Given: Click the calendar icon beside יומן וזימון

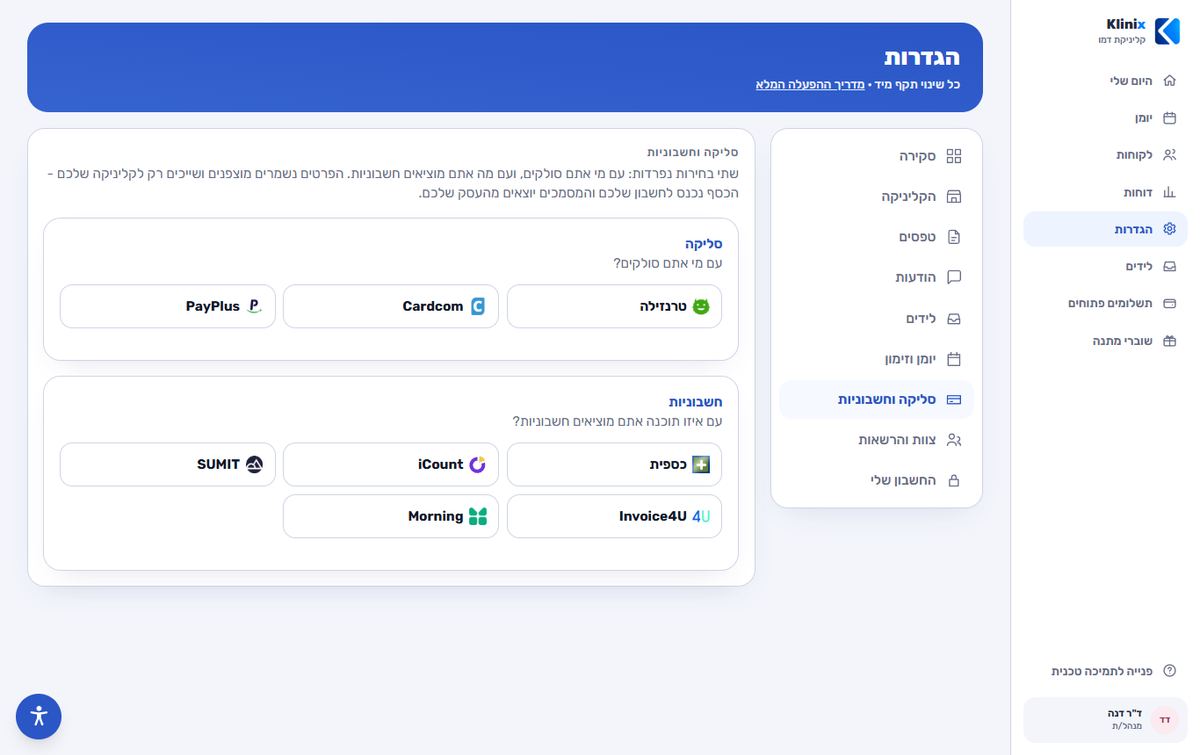Looking at the screenshot, I should tap(953, 359).
